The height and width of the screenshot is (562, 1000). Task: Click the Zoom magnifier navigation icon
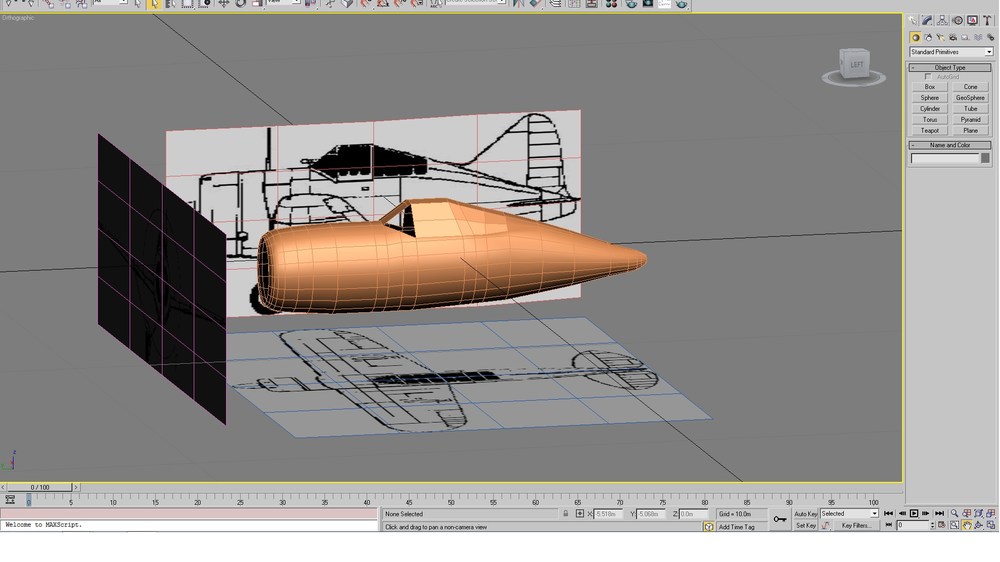coord(954,514)
